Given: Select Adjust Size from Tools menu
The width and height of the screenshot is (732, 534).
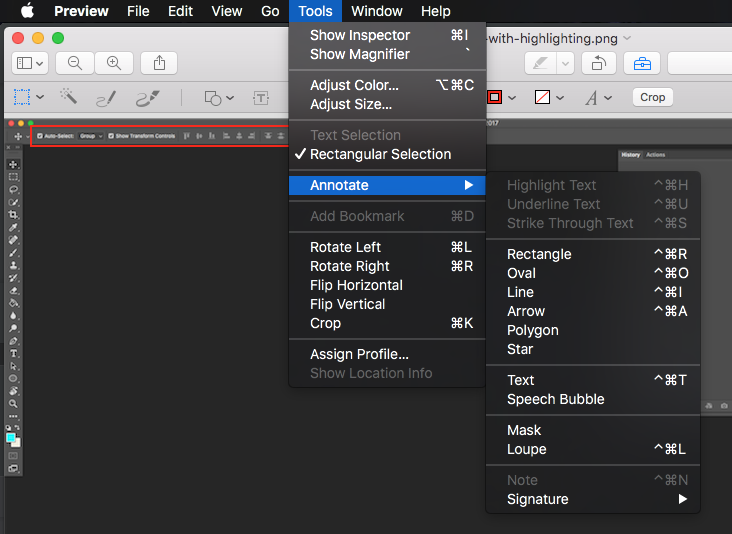Looking at the screenshot, I should 387,104.
